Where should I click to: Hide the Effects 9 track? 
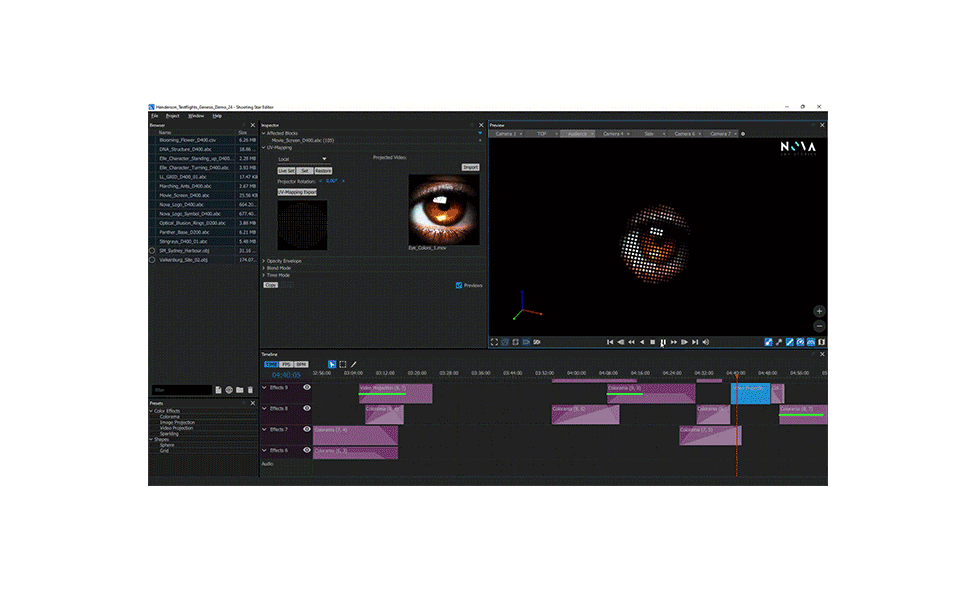tap(307, 387)
